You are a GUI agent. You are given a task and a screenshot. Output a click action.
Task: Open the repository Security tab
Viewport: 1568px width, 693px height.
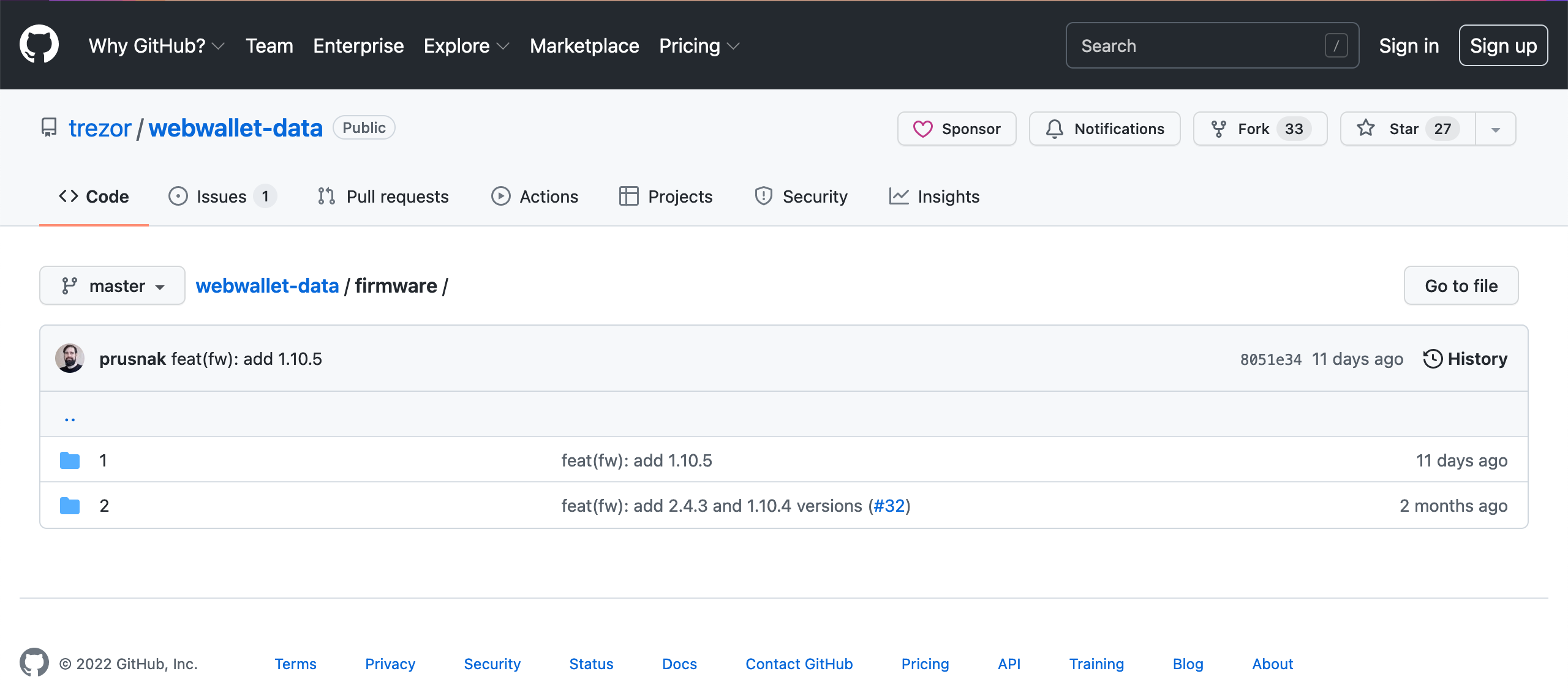click(801, 197)
